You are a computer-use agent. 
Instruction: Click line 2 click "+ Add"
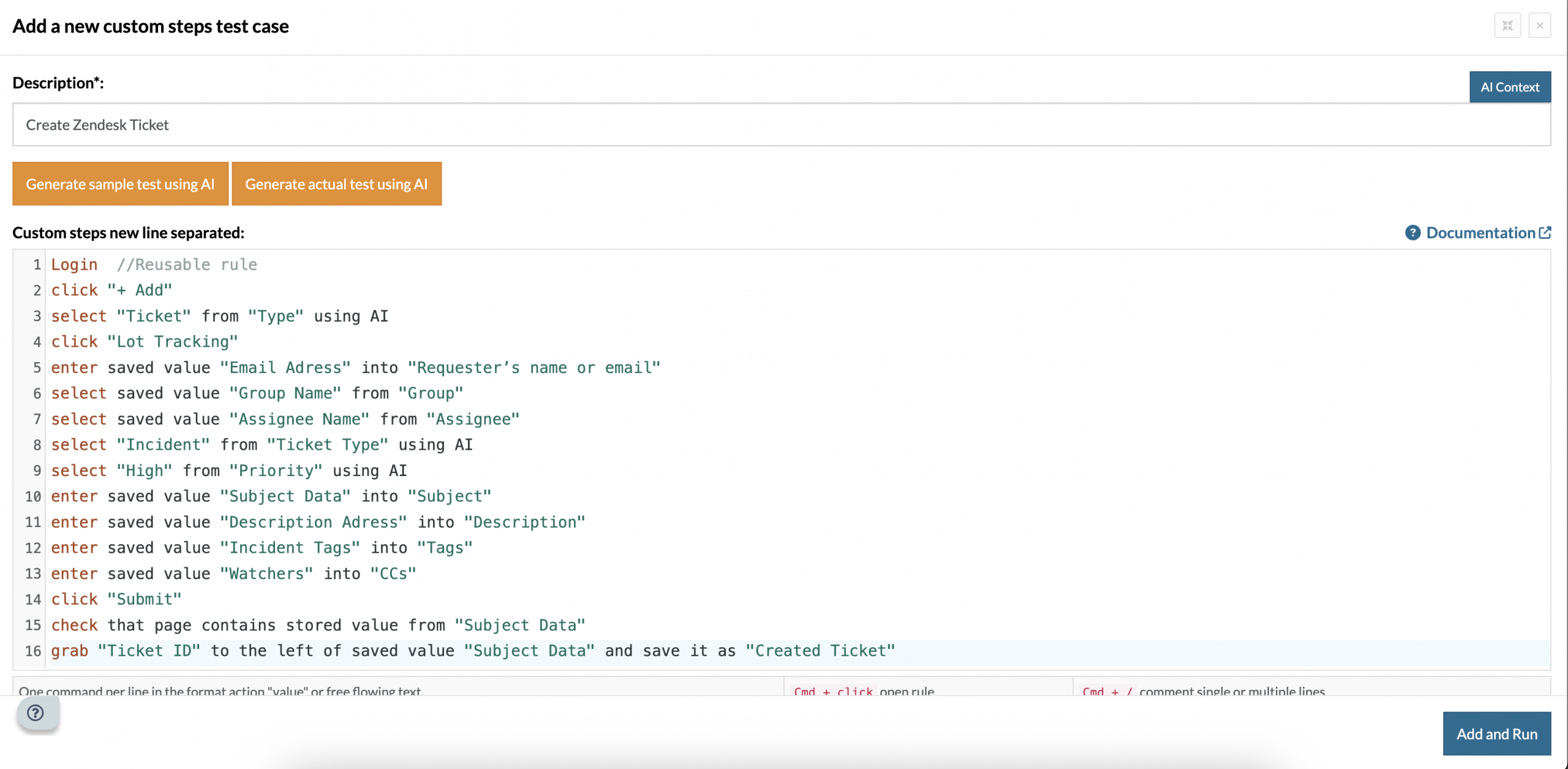coord(111,290)
